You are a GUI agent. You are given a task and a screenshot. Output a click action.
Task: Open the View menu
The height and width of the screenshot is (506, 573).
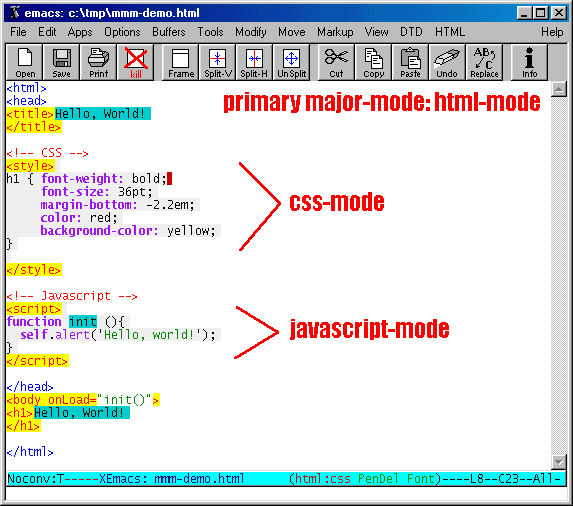pos(376,32)
